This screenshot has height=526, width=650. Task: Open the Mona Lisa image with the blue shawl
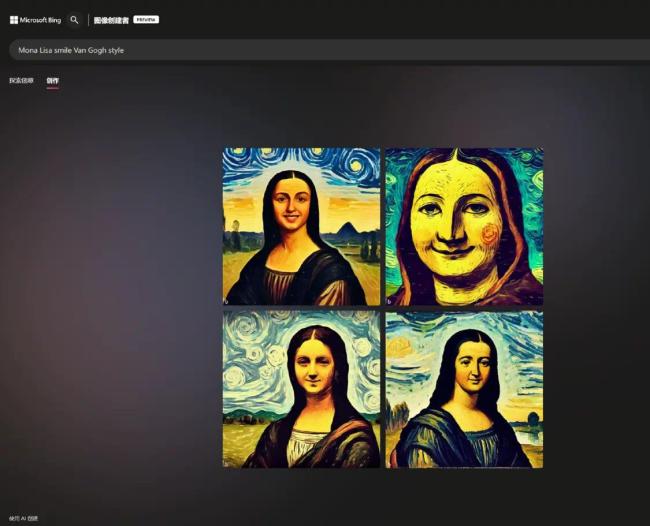point(464,390)
